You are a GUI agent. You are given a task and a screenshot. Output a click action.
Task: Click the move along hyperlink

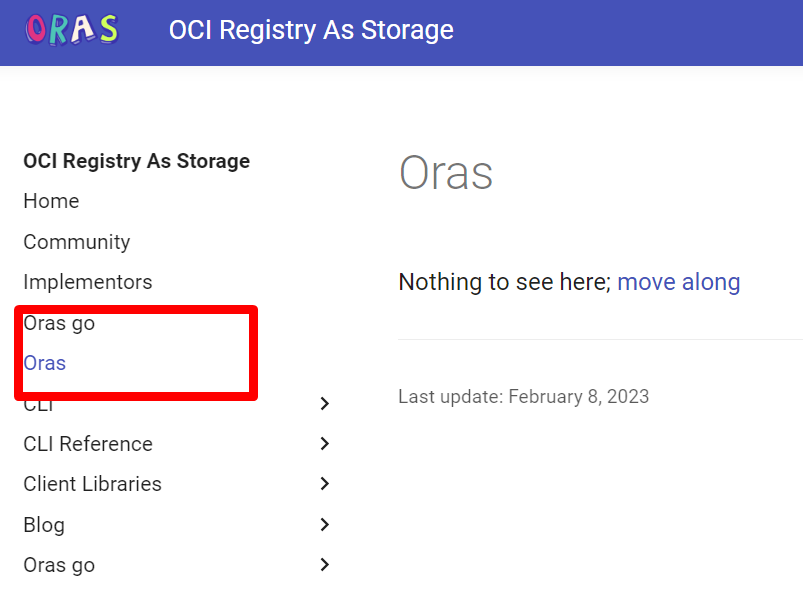[x=679, y=282]
